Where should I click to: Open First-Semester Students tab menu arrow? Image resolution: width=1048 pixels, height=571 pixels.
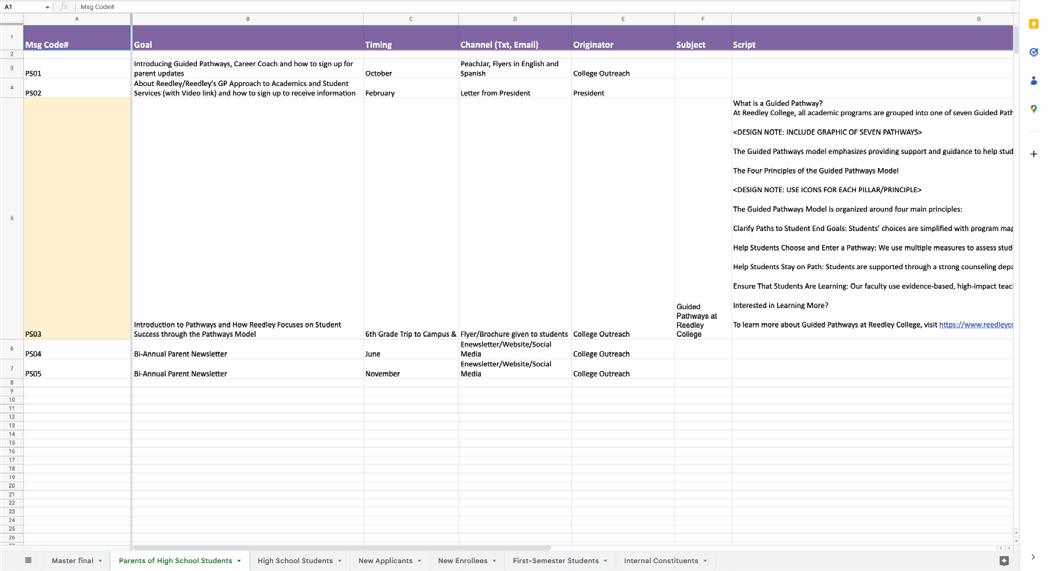pyautogui.click(x=606, y=561)
